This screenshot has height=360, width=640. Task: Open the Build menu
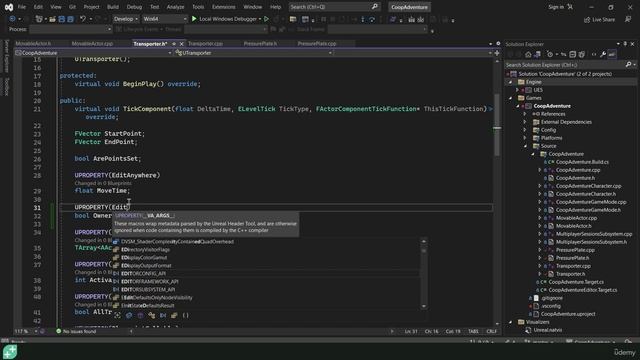[x=113, y=7]
